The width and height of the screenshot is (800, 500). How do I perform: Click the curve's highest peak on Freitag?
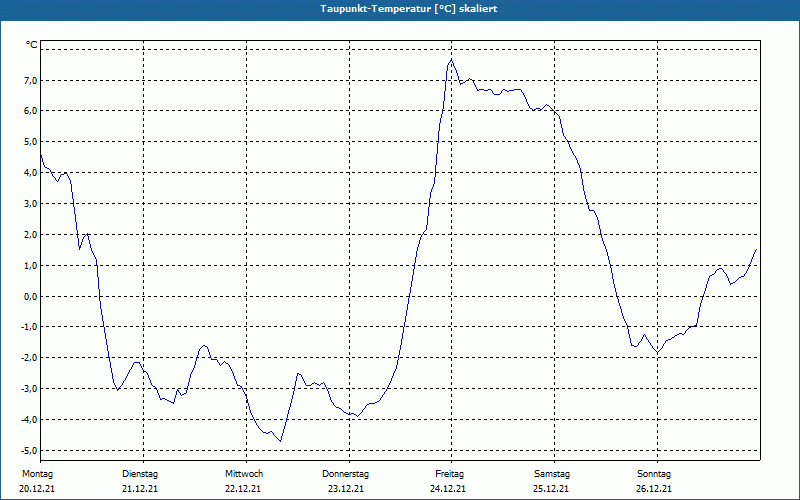(x=452, y=60)
